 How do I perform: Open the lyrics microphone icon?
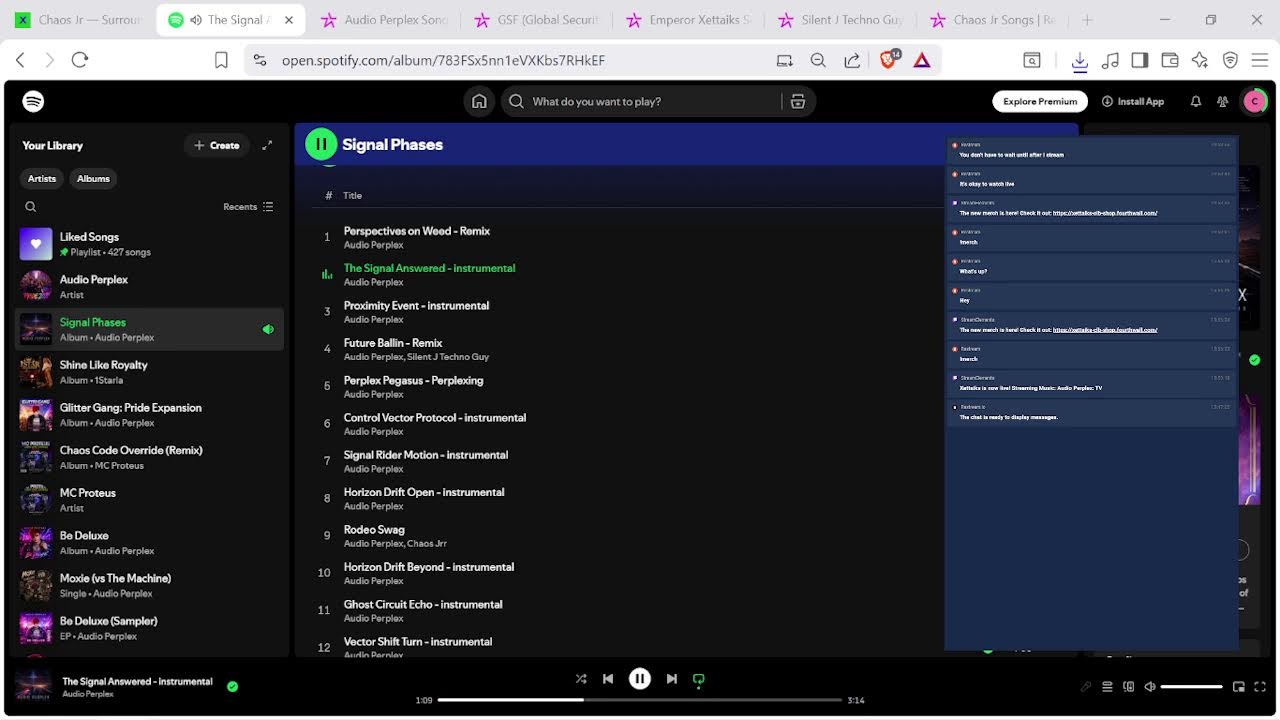pyautogui.click(x=1085, y=687)
